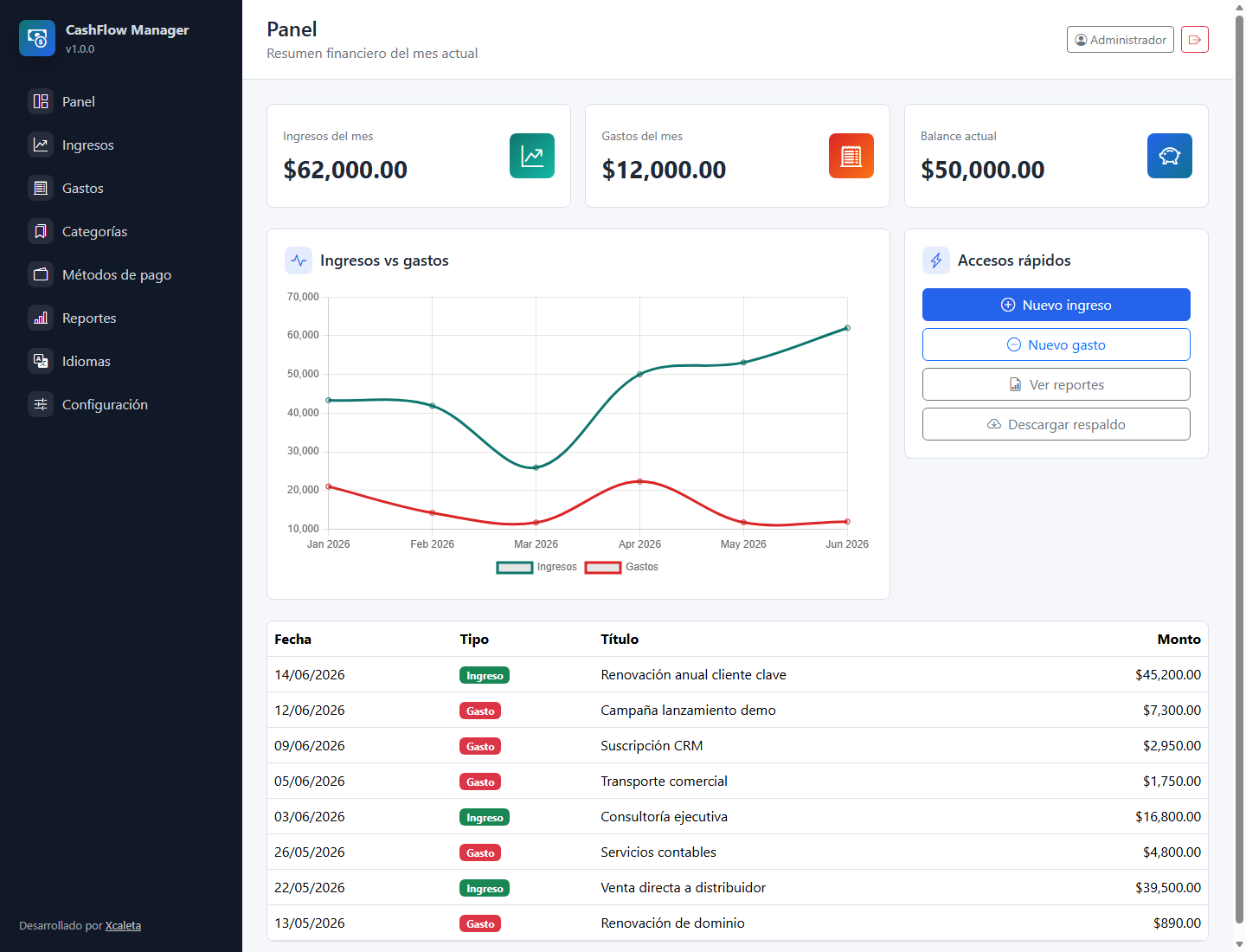The height and width of the screenshot is (952, 1246).
Task: Click the Categorías bookmark icon
Action: (41, 231)
